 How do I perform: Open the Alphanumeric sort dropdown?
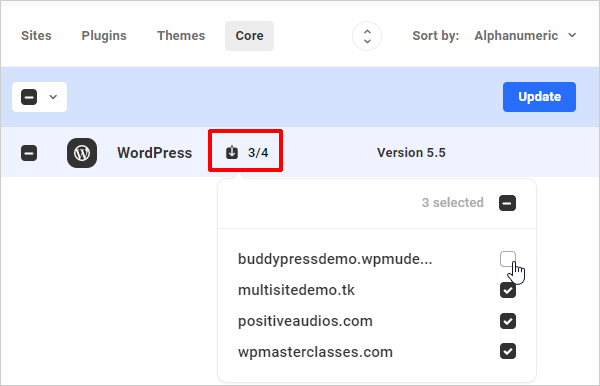tap(525, 36)
